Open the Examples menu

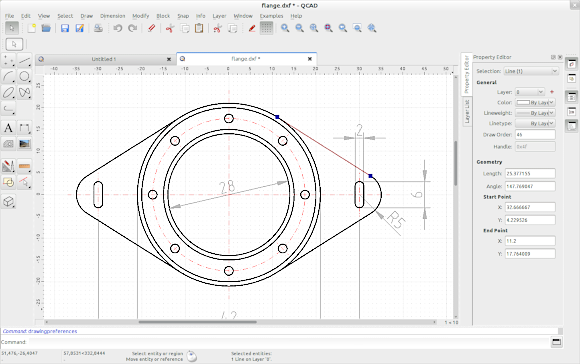pyautogui.click(x=271, y=16)
